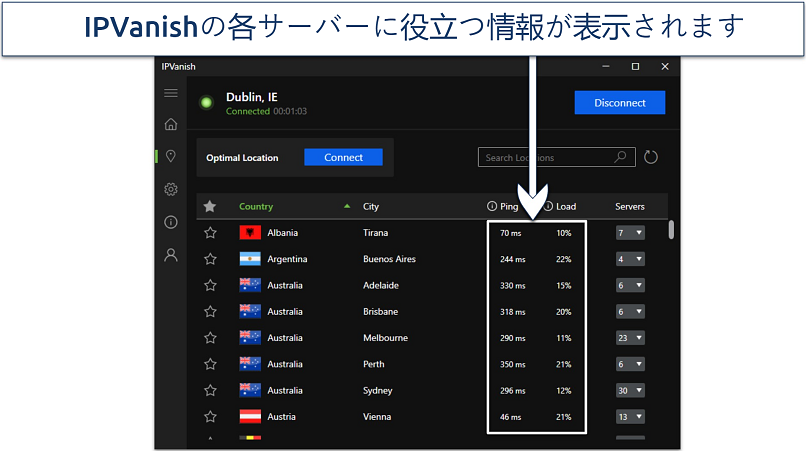Open the hamburger menu in sidebar
806x451 pixels.
pos(171,93)
